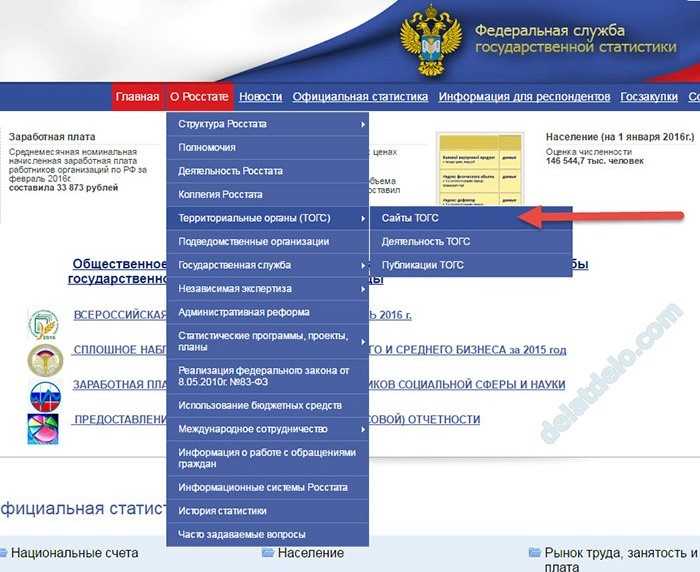Expand the Территориальные органы (ТОГС) submenu arrow
Image resolution: width=700 pixels, height=572 pixels.
point(363,218)
